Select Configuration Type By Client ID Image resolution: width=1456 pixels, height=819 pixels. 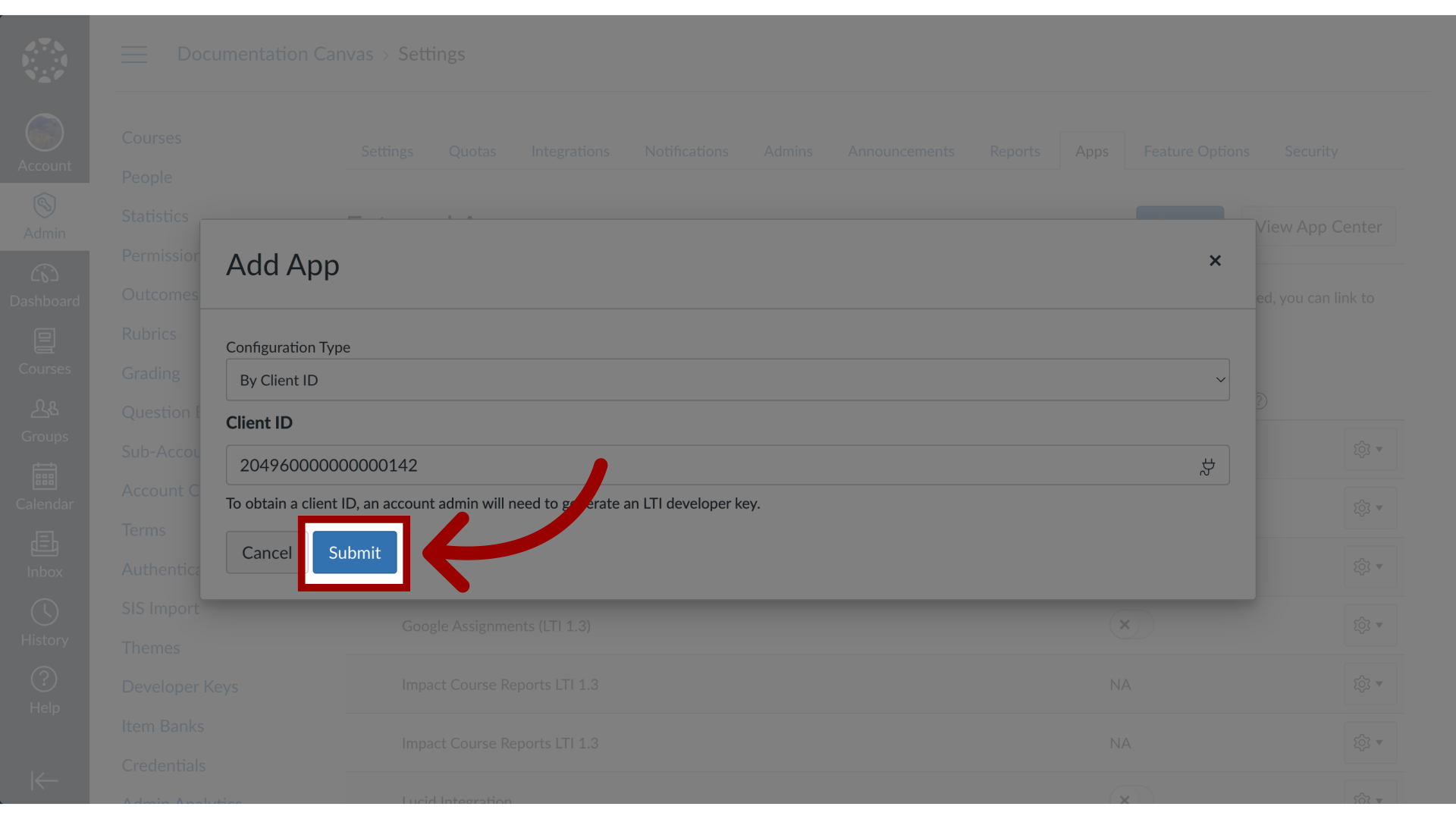pyautogui.click(x=728, y=380)
